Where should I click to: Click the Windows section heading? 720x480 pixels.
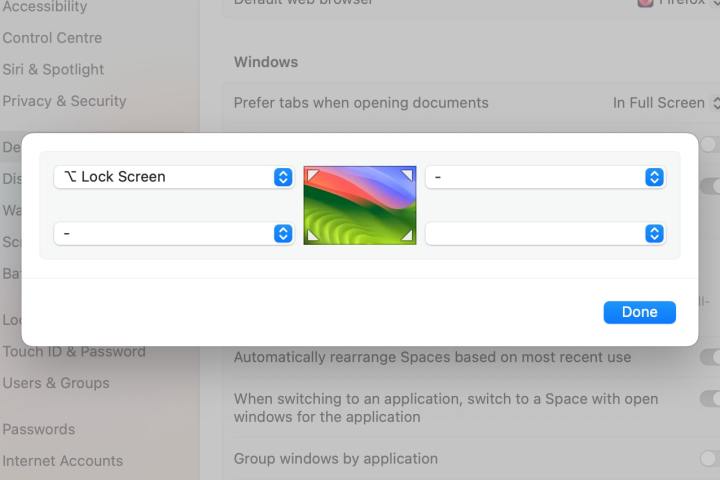click(x=266, y=62)
